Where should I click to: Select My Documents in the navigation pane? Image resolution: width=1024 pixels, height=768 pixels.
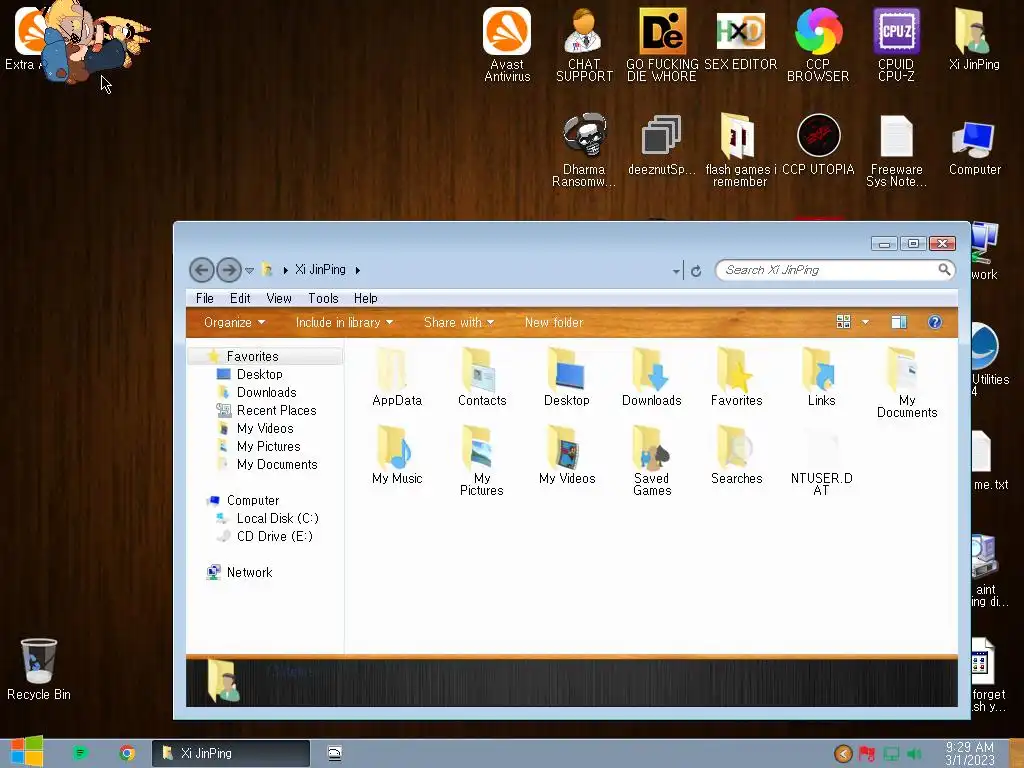[277, 464]
